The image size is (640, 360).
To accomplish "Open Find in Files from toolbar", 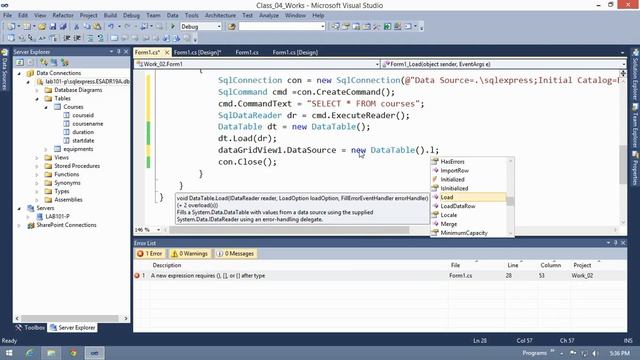I will pos(232,27).
